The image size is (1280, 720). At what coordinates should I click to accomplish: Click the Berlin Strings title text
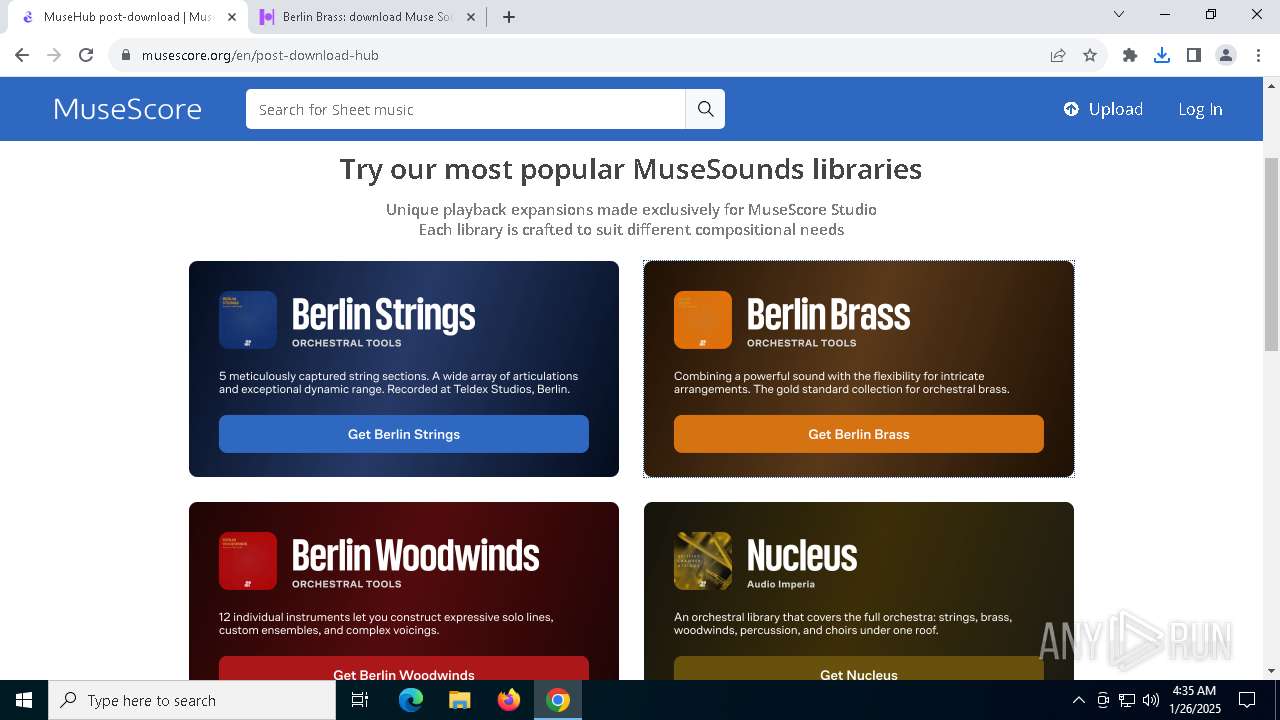coord(384,315)
